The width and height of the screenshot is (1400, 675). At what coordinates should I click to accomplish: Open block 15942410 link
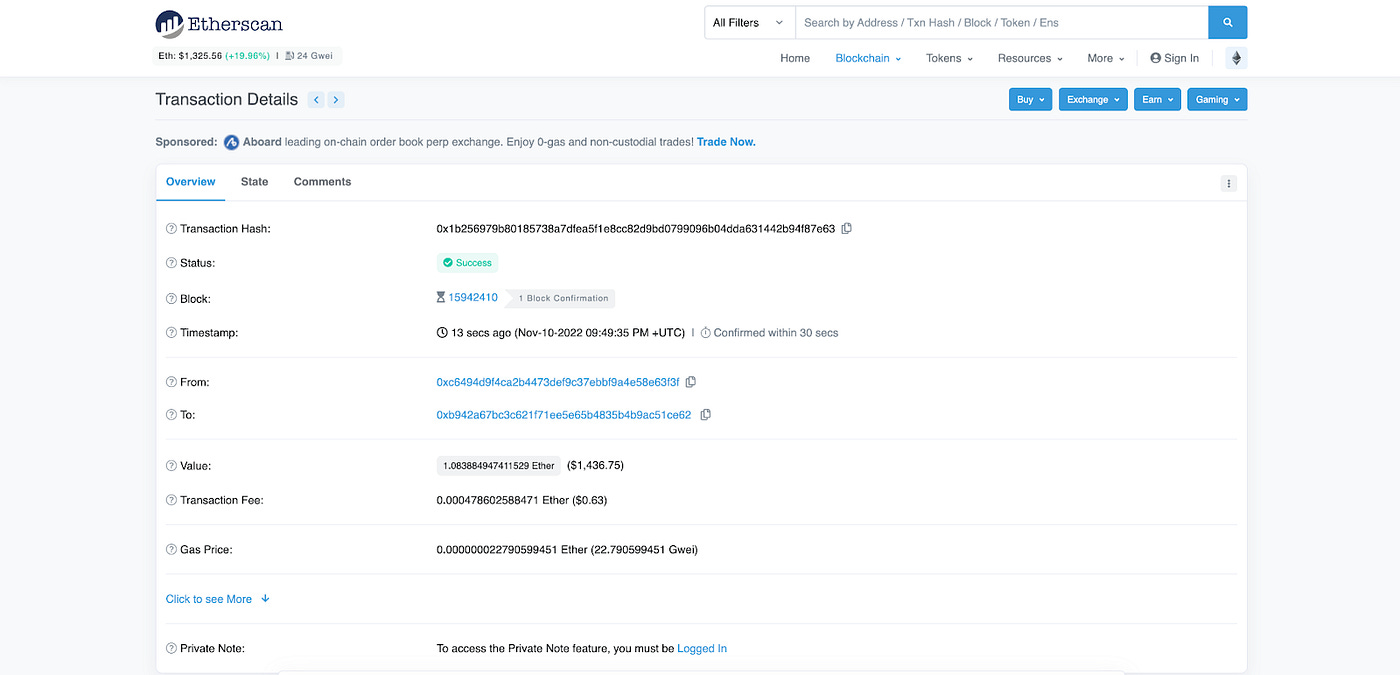473,298
